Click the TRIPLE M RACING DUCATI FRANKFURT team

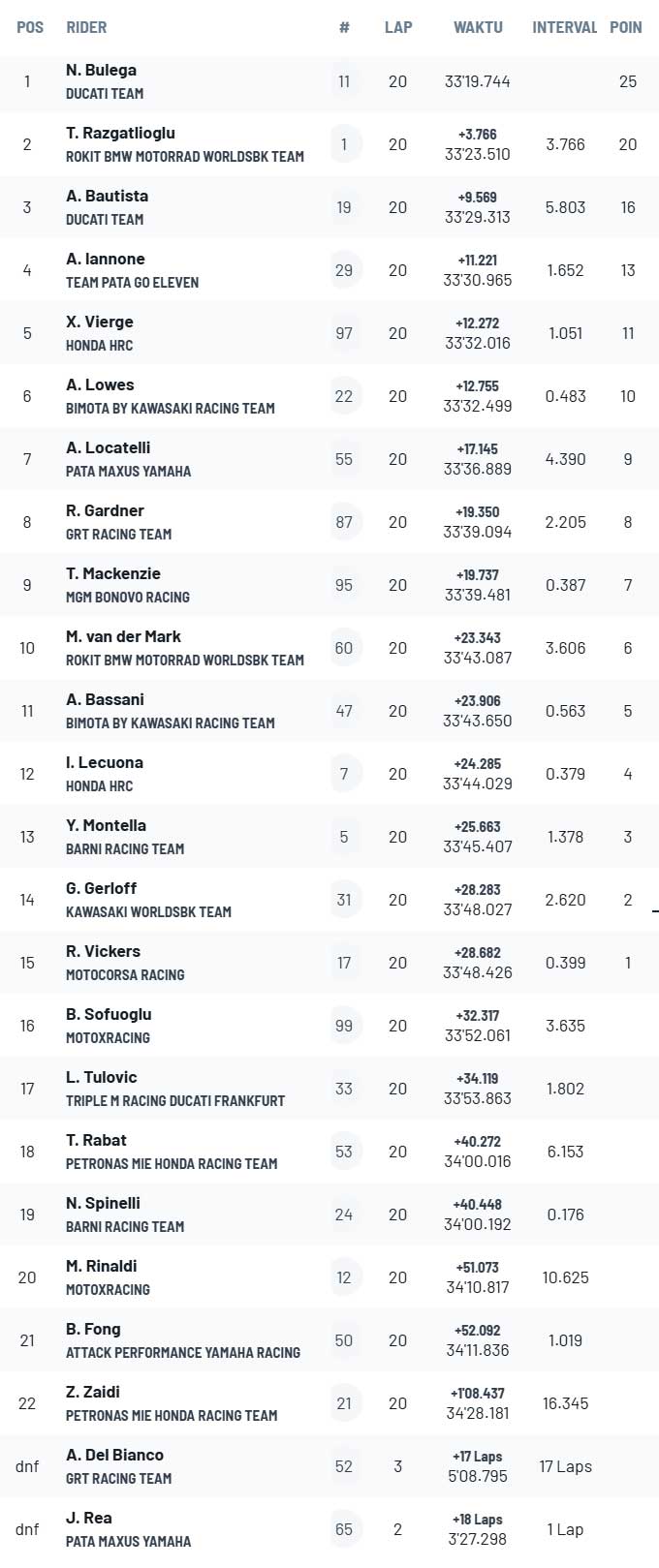click(x=175, y=1100)
